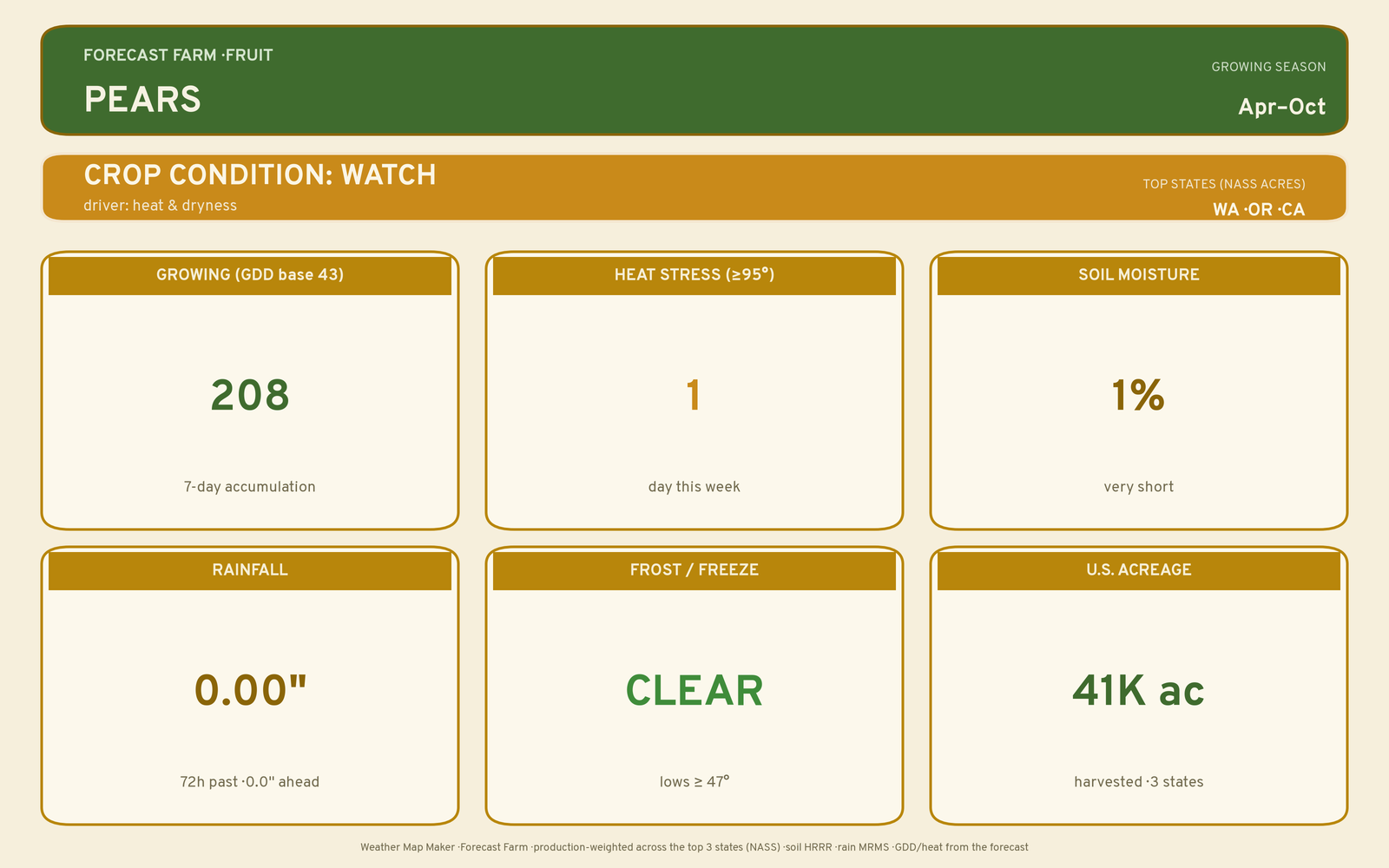
Task: Click the 0.00" rainfall value
Action: coord(250,691)
